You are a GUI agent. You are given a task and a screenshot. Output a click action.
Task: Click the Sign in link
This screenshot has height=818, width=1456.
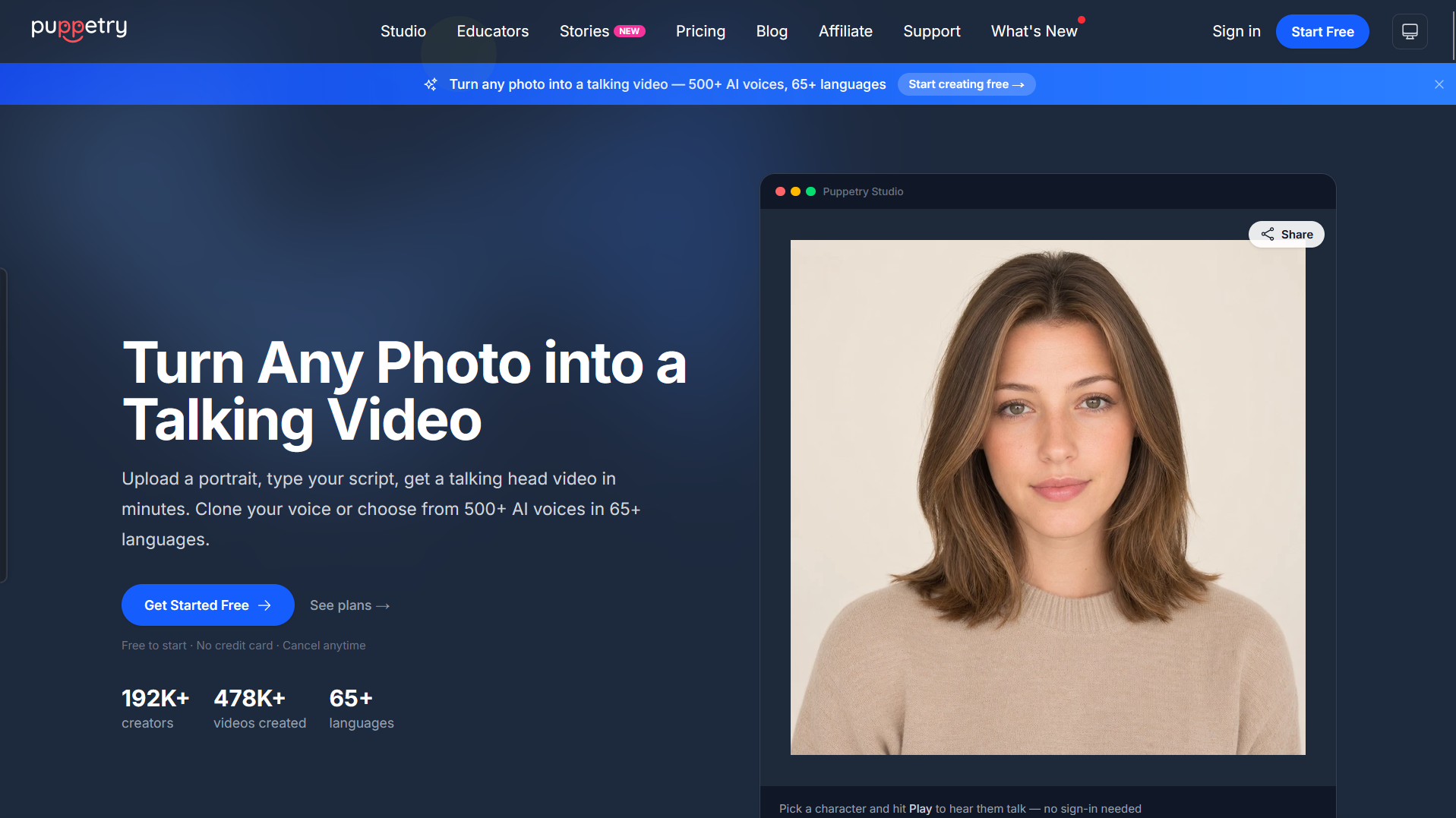pos(1236,31)
